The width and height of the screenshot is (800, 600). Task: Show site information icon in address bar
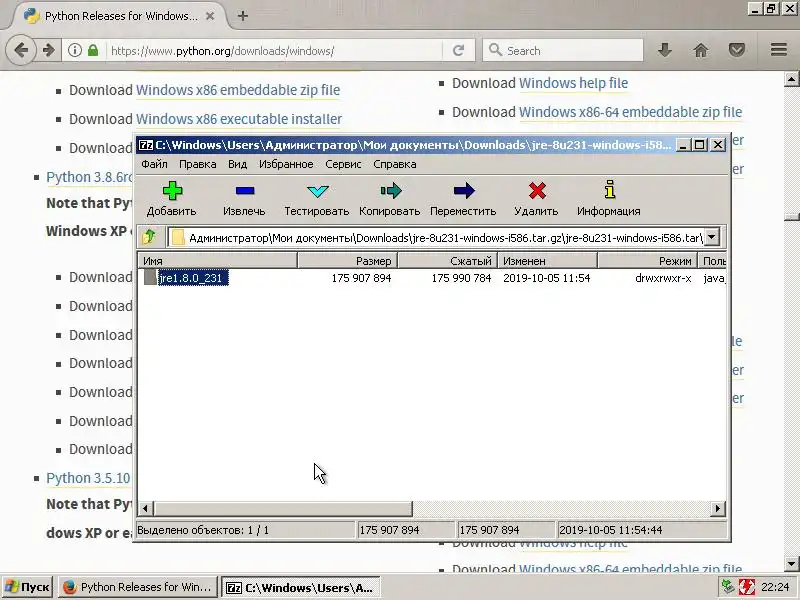point(75,50)
